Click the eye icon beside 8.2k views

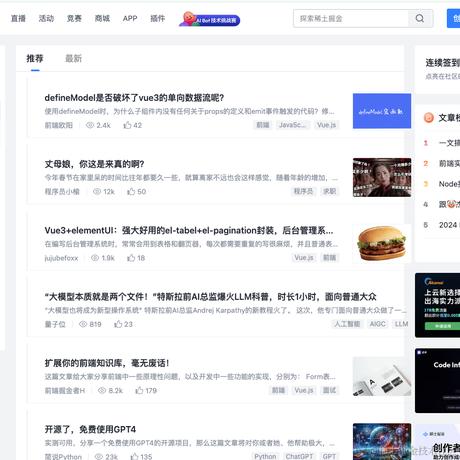[x=102, y=390]
